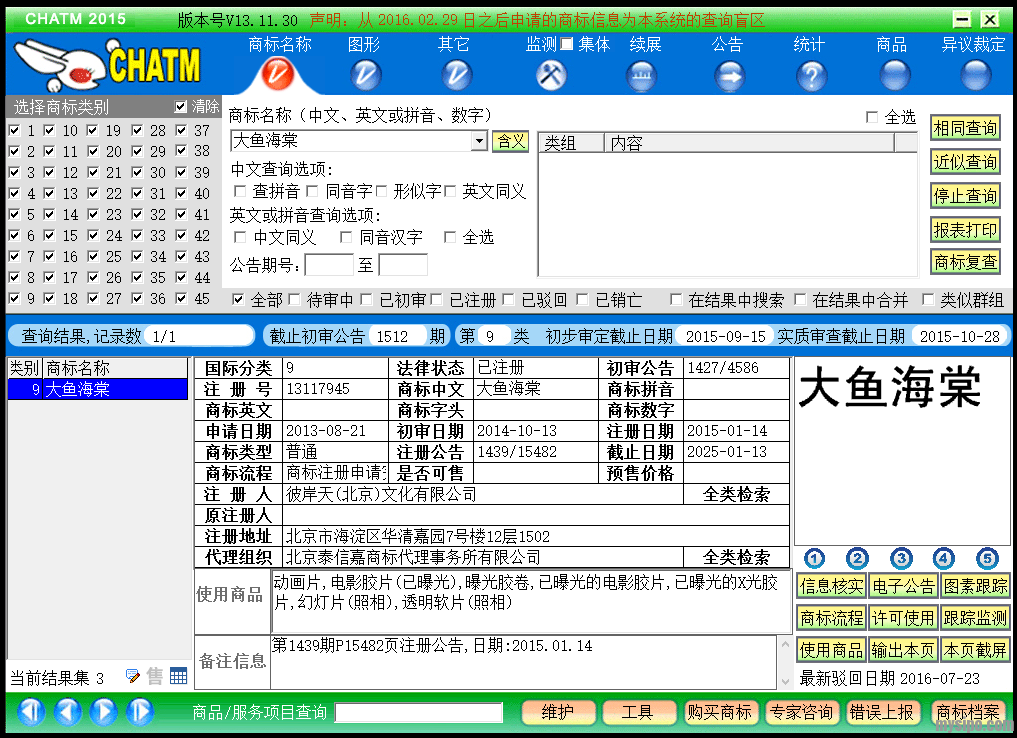
Task: Open the 公告 announcement arrow icon
Action: coord(729,75)
